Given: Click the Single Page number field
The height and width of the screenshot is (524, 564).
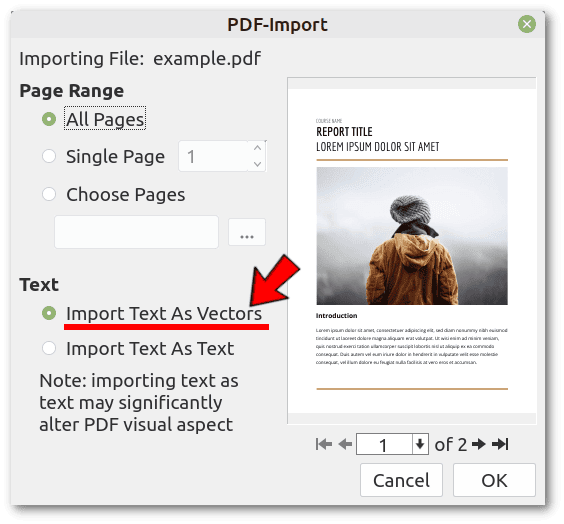Looking at the screenshot, I should pyautogui.click(x=214, y=156).
